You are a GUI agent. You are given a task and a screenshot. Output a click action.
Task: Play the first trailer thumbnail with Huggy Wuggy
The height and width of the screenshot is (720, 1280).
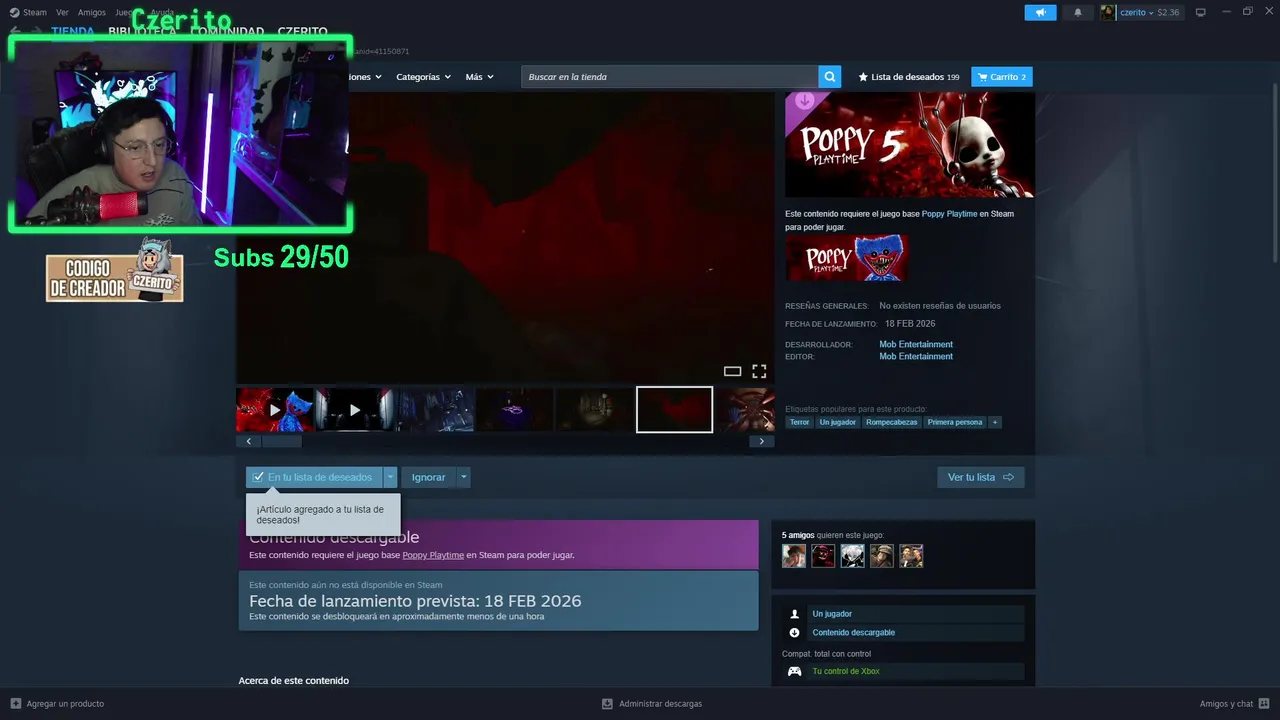(275, 410)
